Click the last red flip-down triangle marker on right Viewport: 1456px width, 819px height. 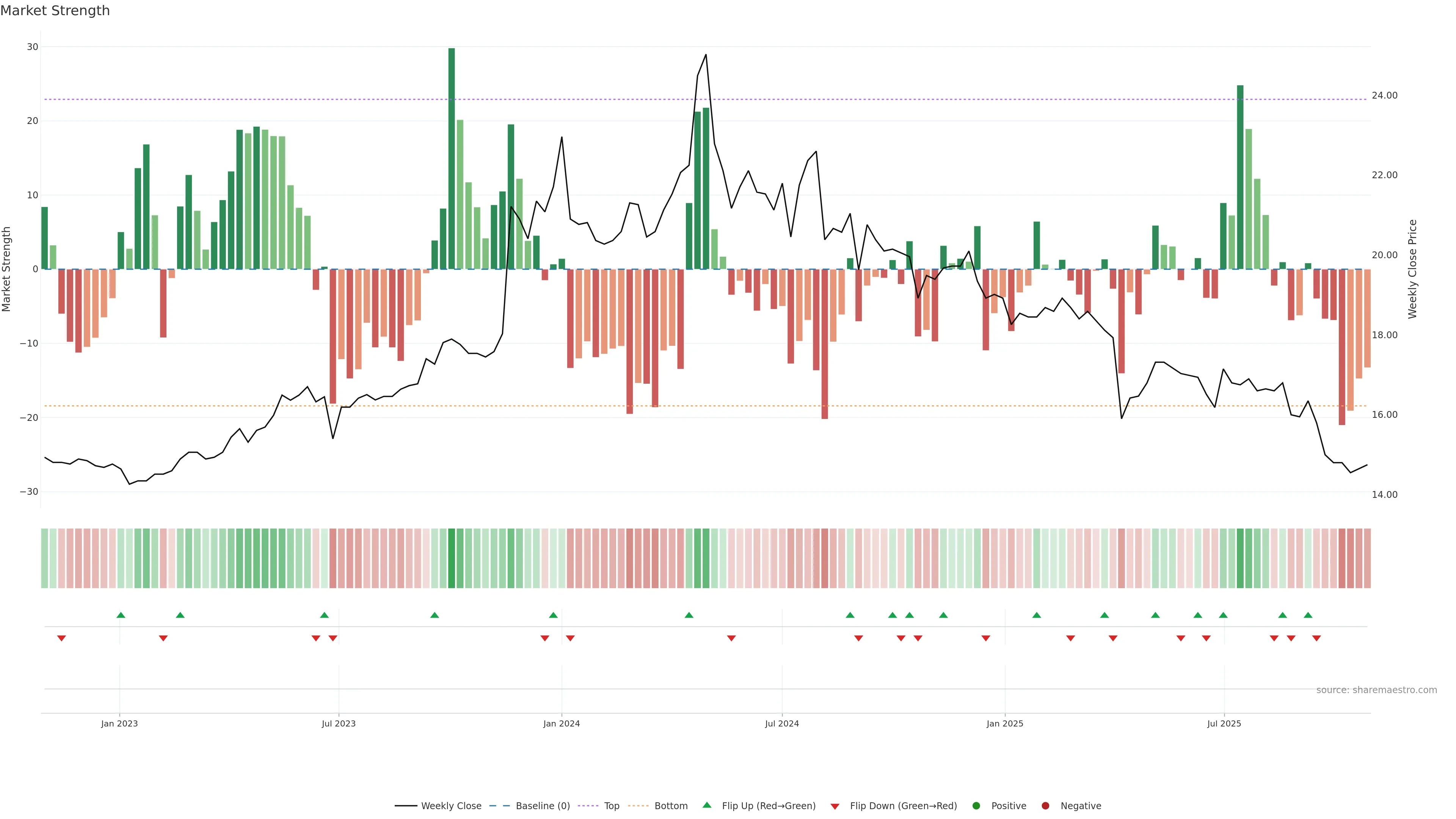pyautogui.click(x=1316, y=638)
